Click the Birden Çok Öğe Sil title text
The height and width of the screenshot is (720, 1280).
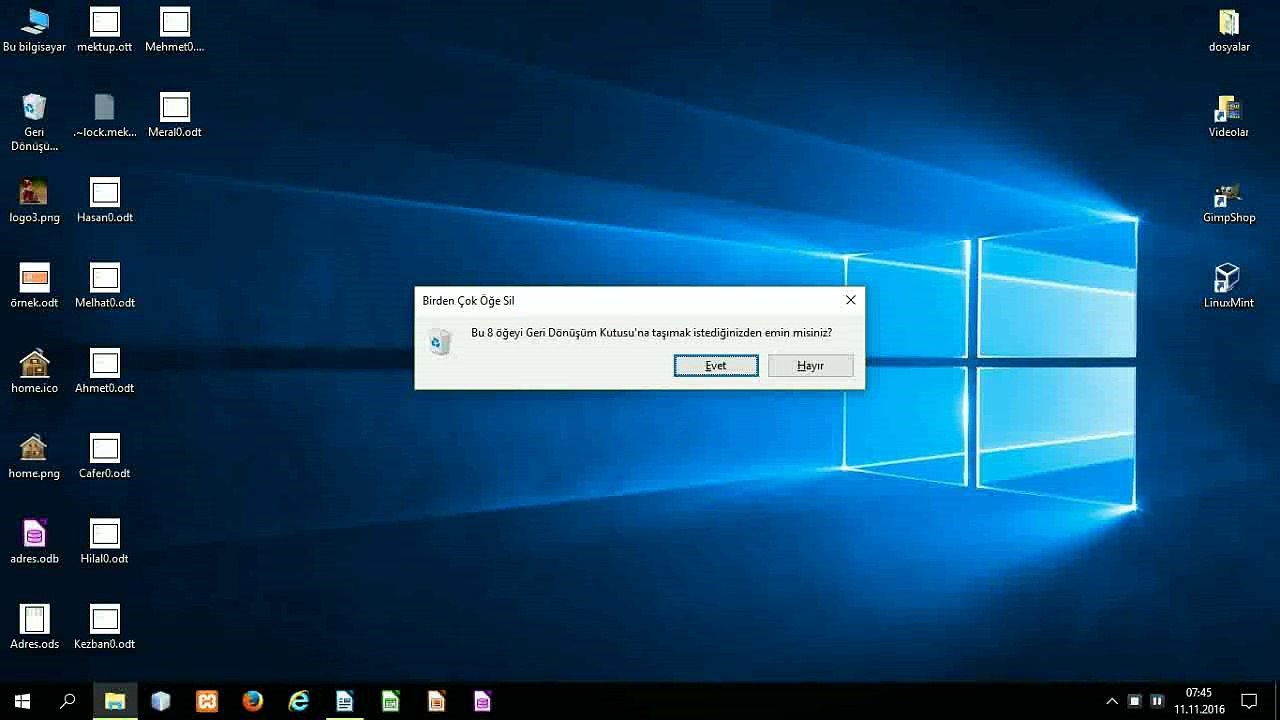[468, 300]
